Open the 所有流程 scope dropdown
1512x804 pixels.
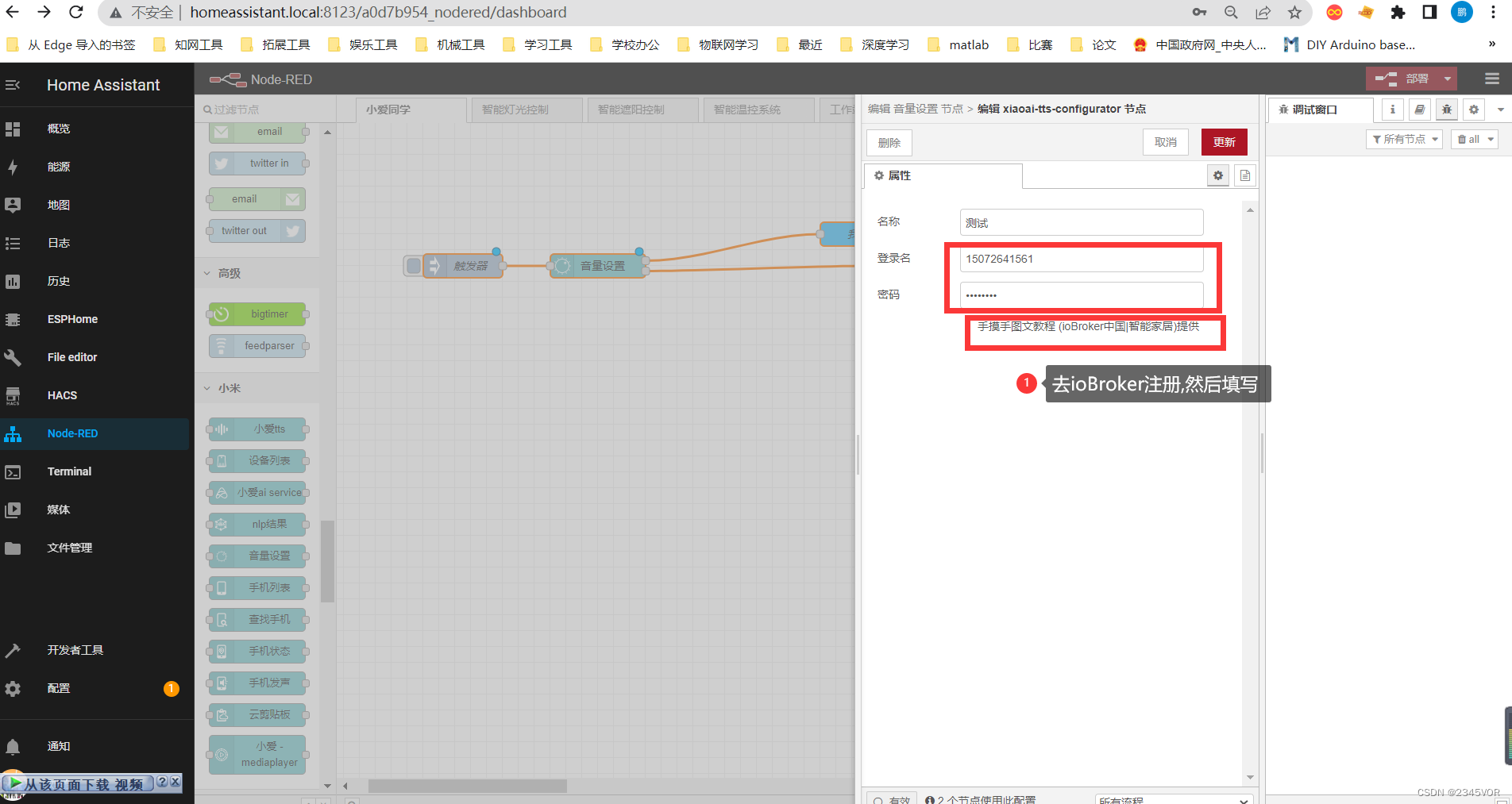pos(1174,798)
